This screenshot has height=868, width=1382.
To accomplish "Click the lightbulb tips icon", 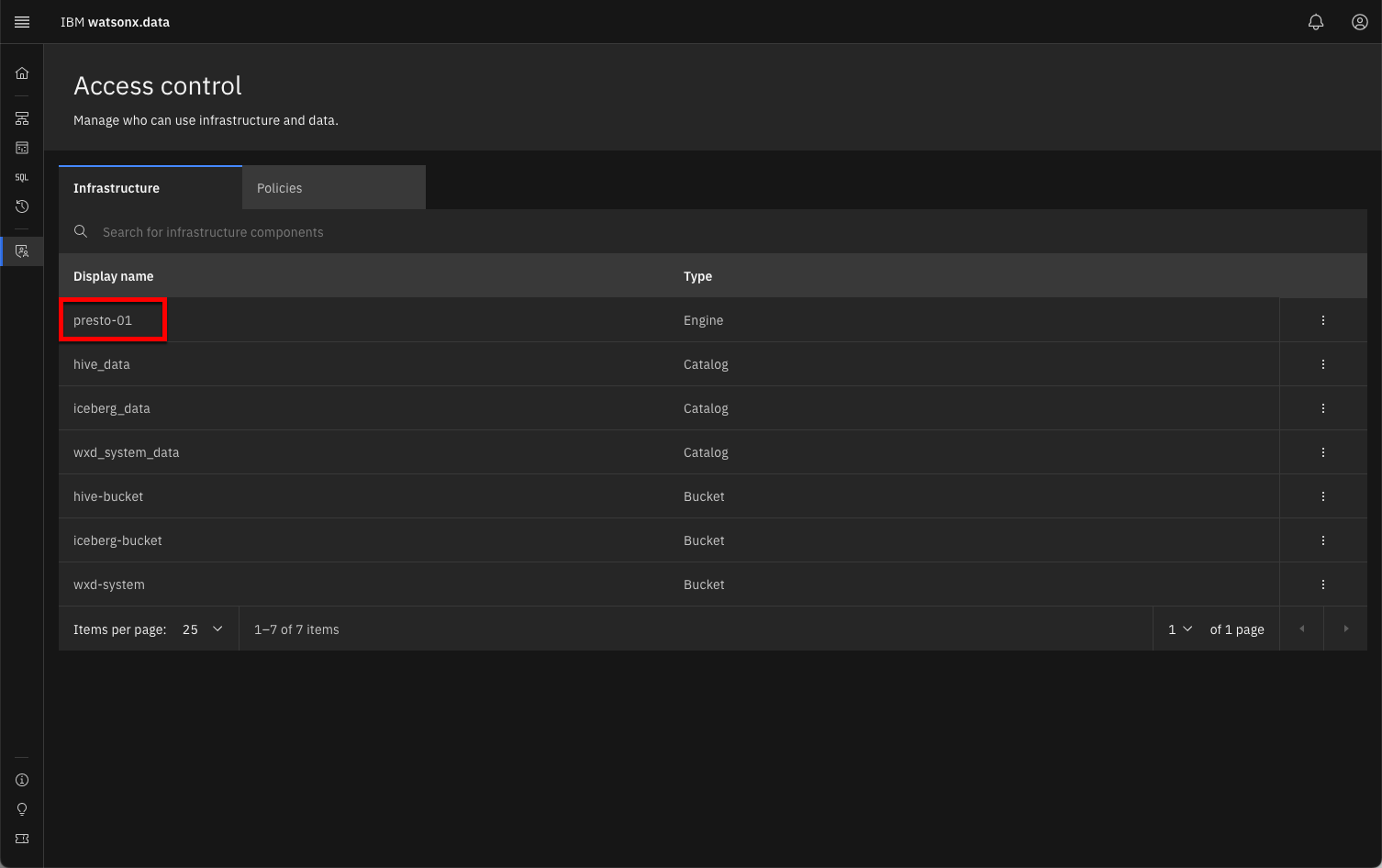I will tap(22, 809).
